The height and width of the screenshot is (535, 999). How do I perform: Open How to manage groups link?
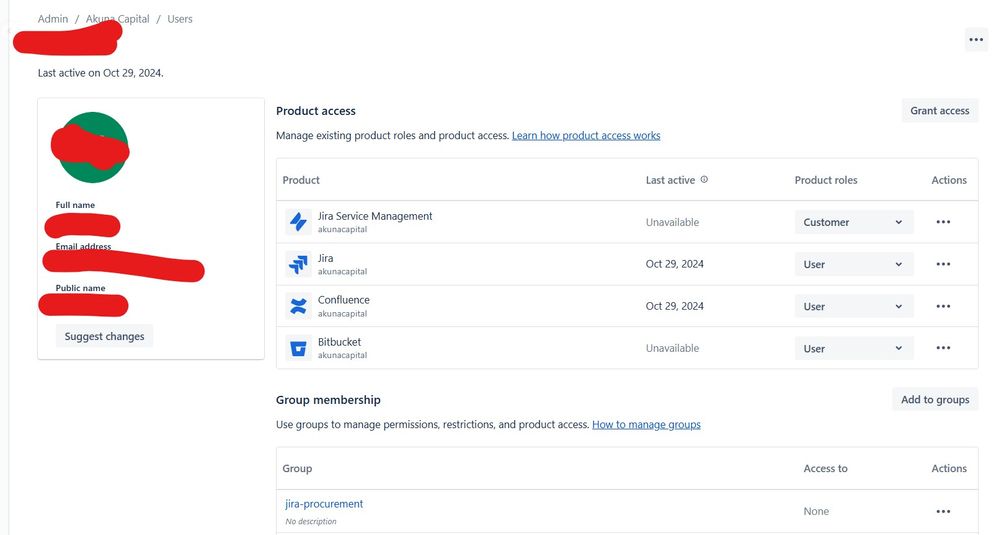pyautogui.click(x=646, y=424)
